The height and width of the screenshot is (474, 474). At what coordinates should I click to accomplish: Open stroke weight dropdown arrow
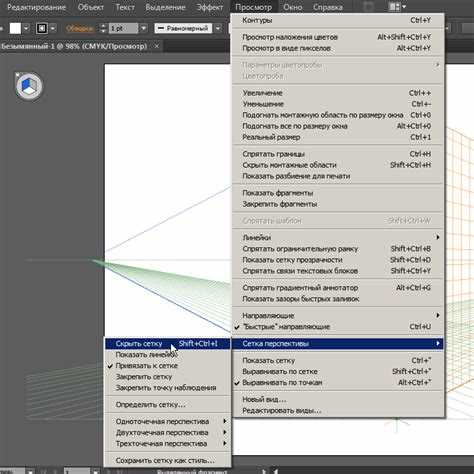(x=144, y=29)
